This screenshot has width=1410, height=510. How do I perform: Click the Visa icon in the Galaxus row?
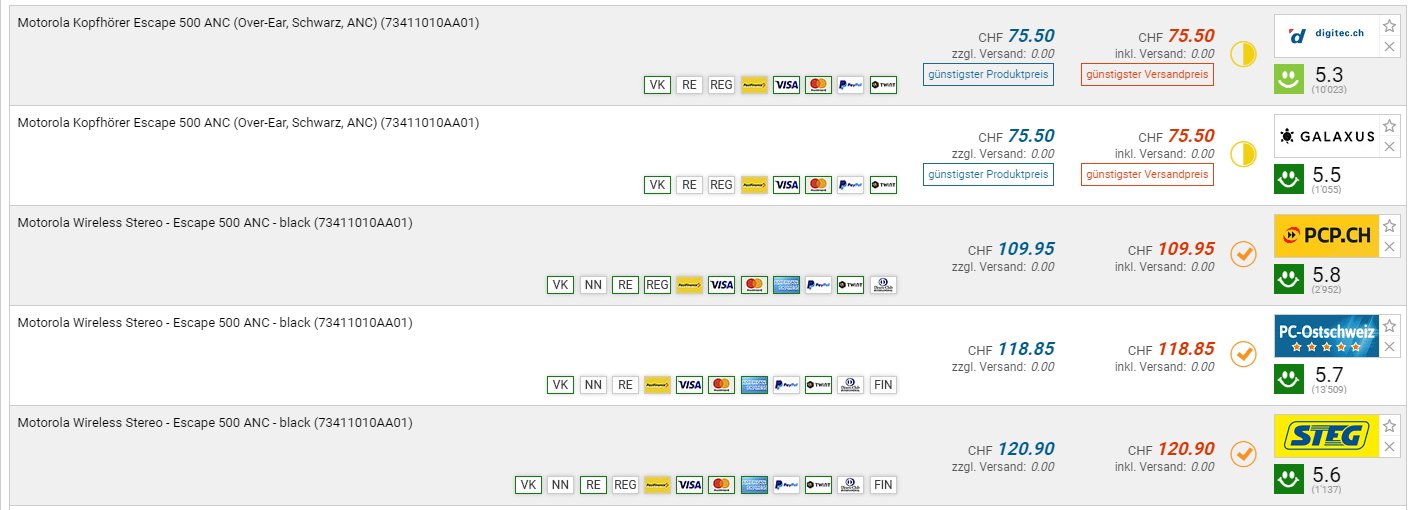tap(786, 185)
